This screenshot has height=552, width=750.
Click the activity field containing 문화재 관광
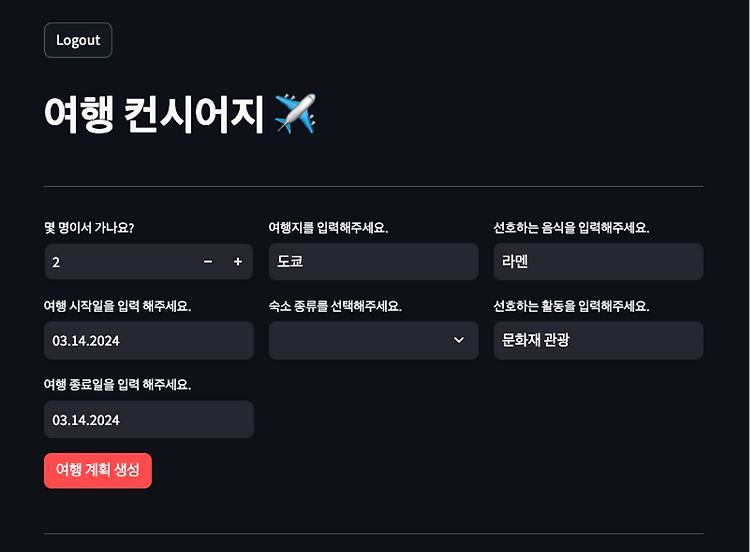tap(598, 341)
